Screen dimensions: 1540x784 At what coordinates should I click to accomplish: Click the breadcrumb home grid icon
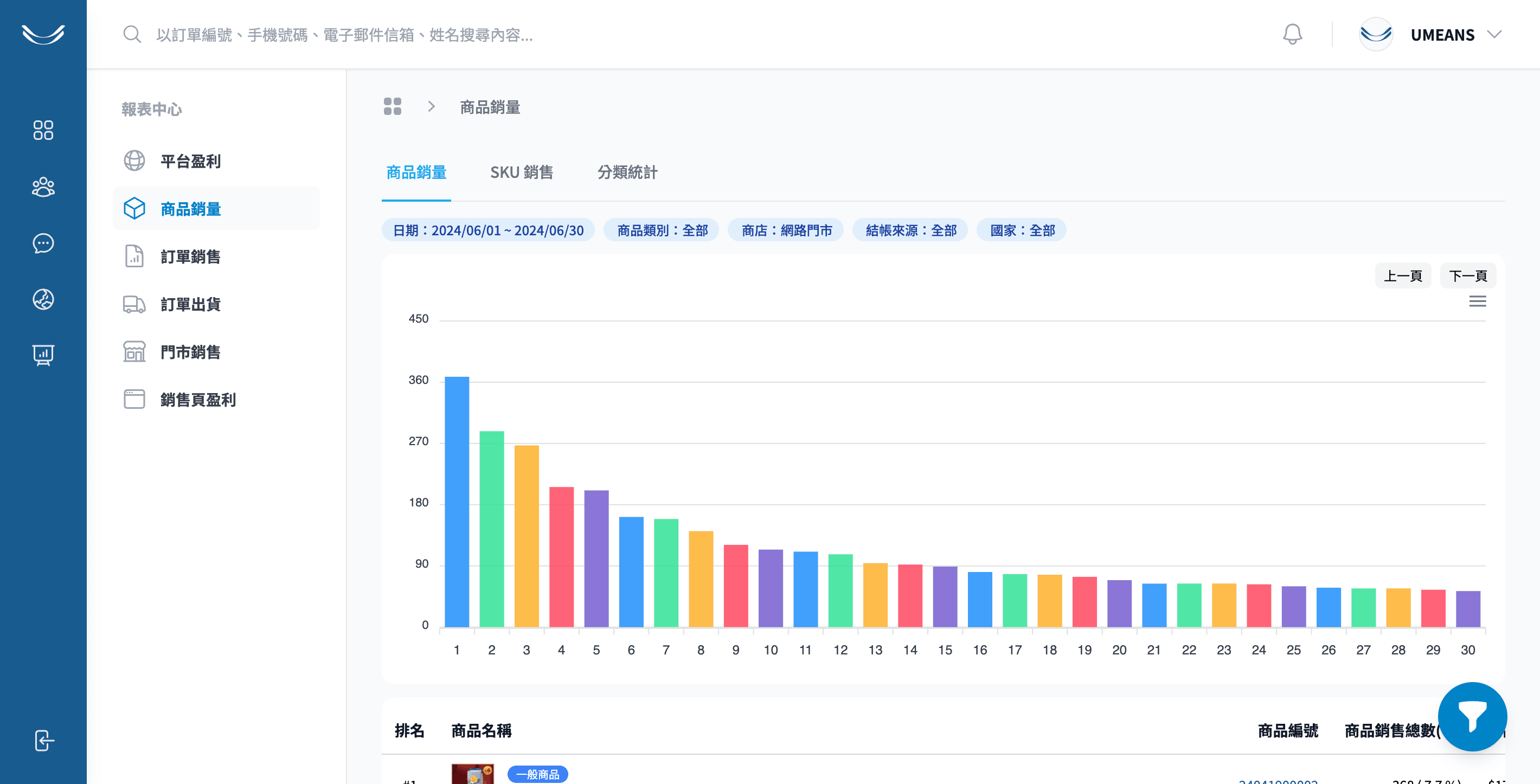(x=392, y=107)
